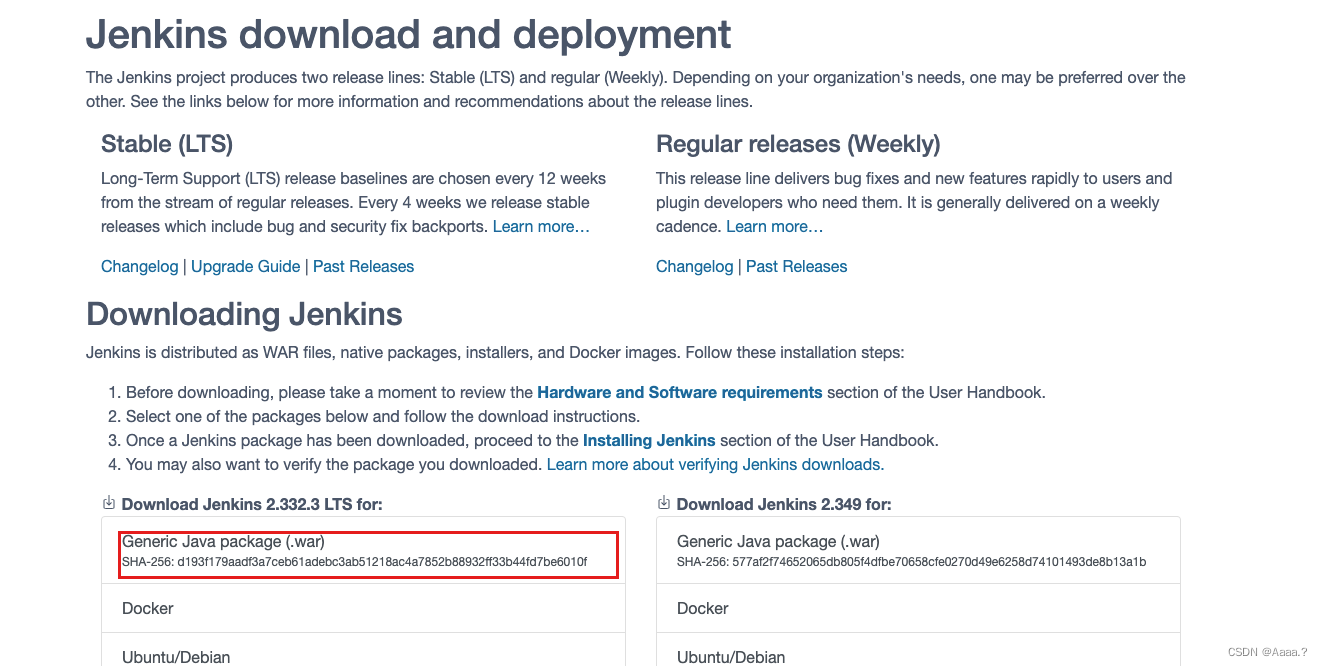This screenshot has width=1323, height=666.
Task: Go to Installing Jenkins handbook section
Action: point(649,440)
